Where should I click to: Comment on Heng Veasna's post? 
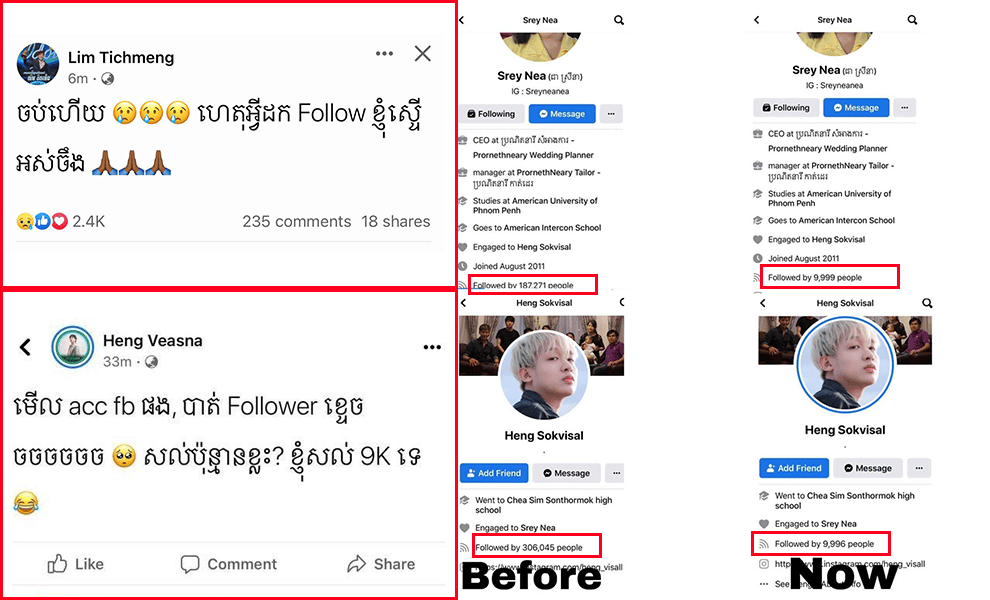point(229,564)
